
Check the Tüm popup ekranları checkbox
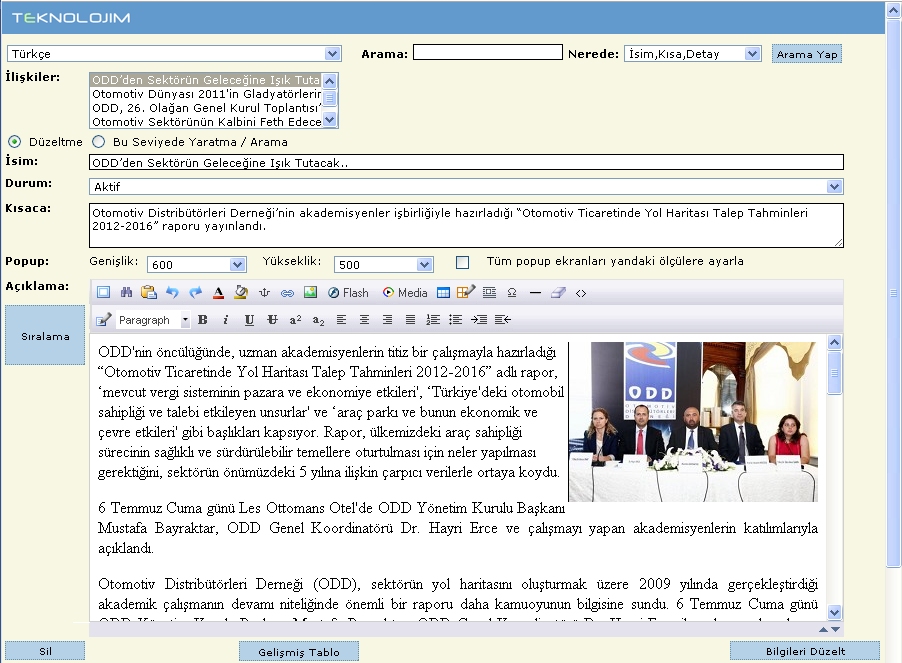(x=462, y=262)
